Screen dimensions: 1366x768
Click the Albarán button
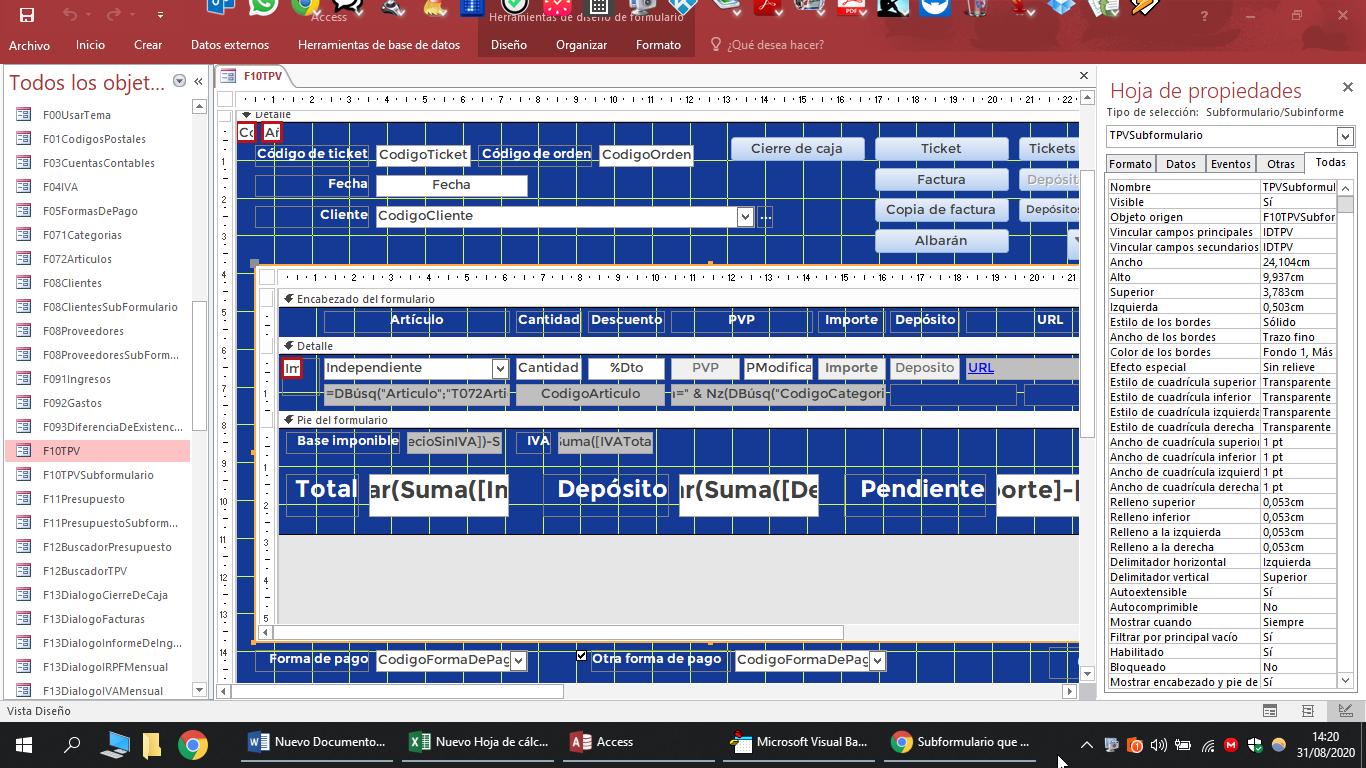[941, 241]
